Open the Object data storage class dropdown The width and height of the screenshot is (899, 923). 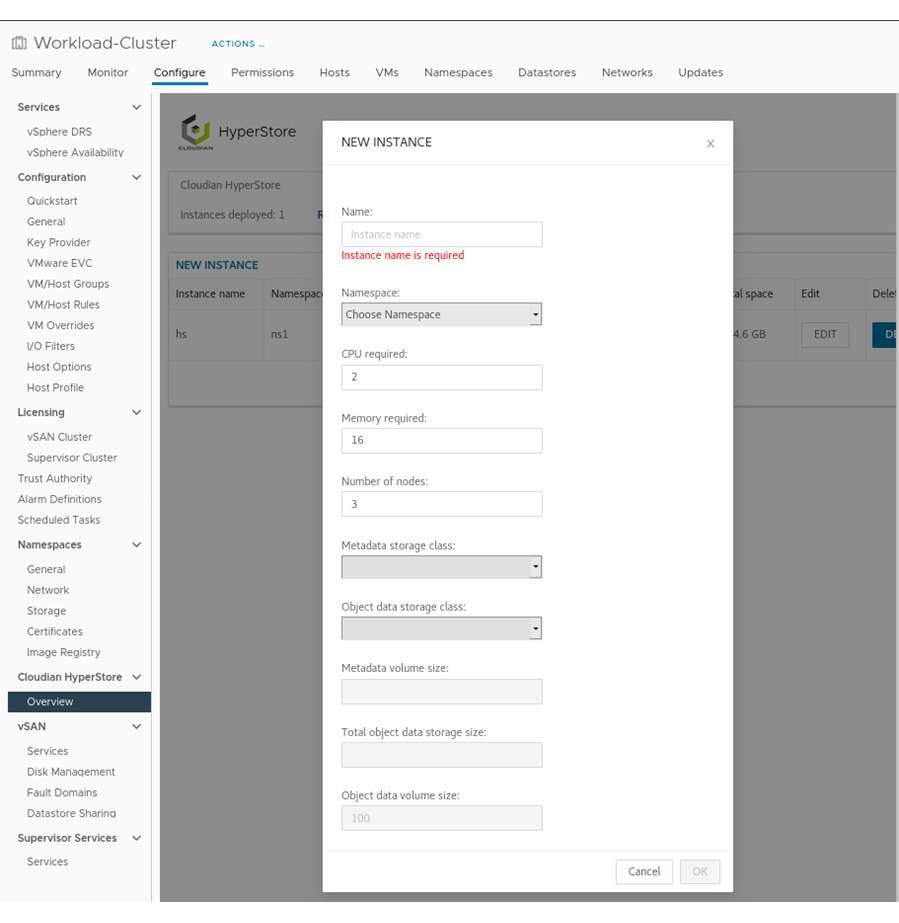pos(442,628)
